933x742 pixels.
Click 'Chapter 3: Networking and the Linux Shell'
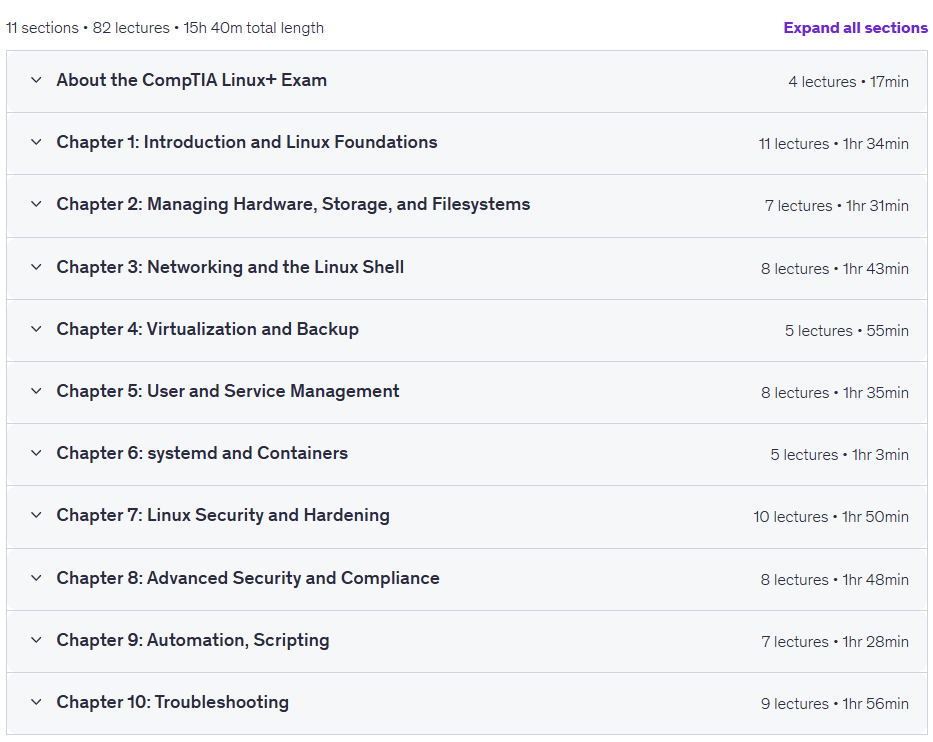pyautogui.click(x=230, y=267)
